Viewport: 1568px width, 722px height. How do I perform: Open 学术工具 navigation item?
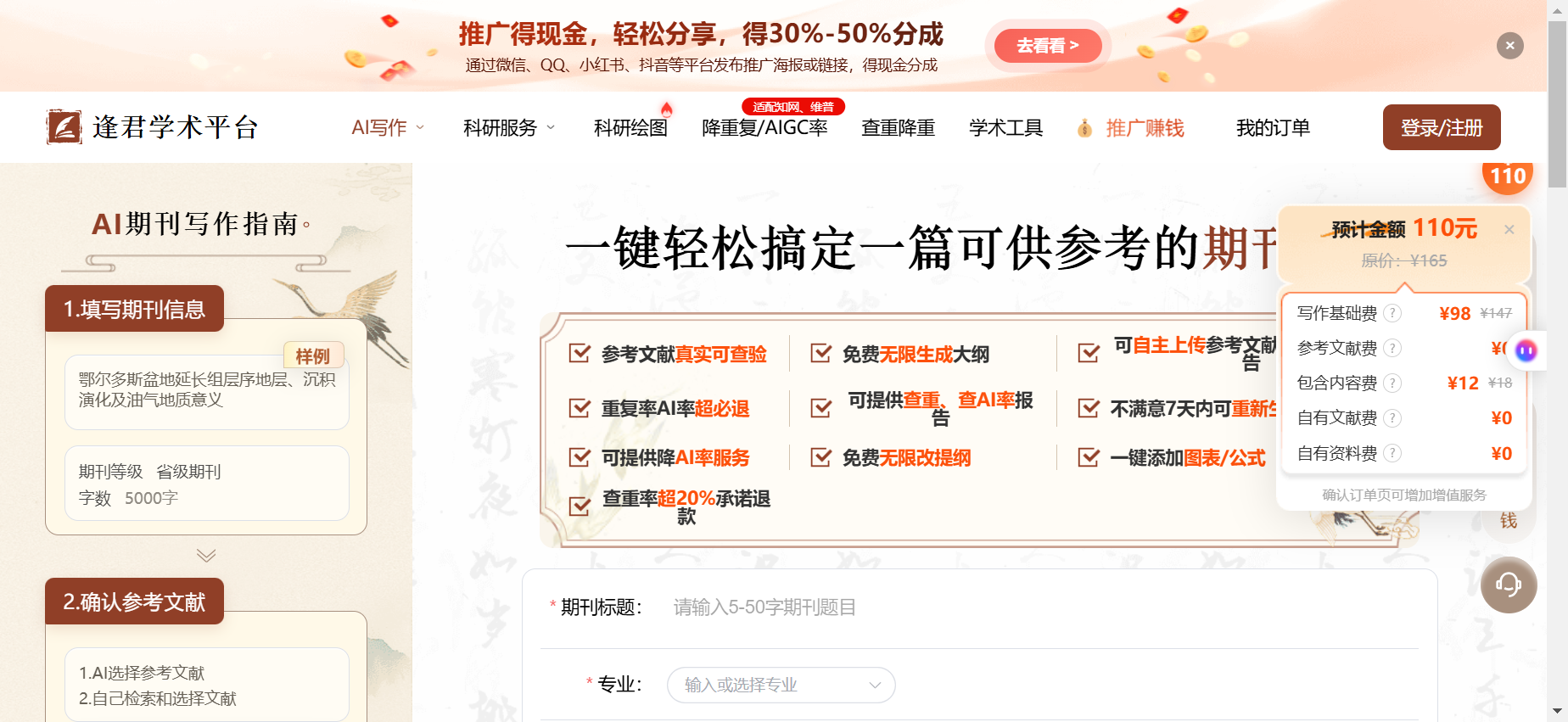pyautogui.click(x=1005, y=128)
